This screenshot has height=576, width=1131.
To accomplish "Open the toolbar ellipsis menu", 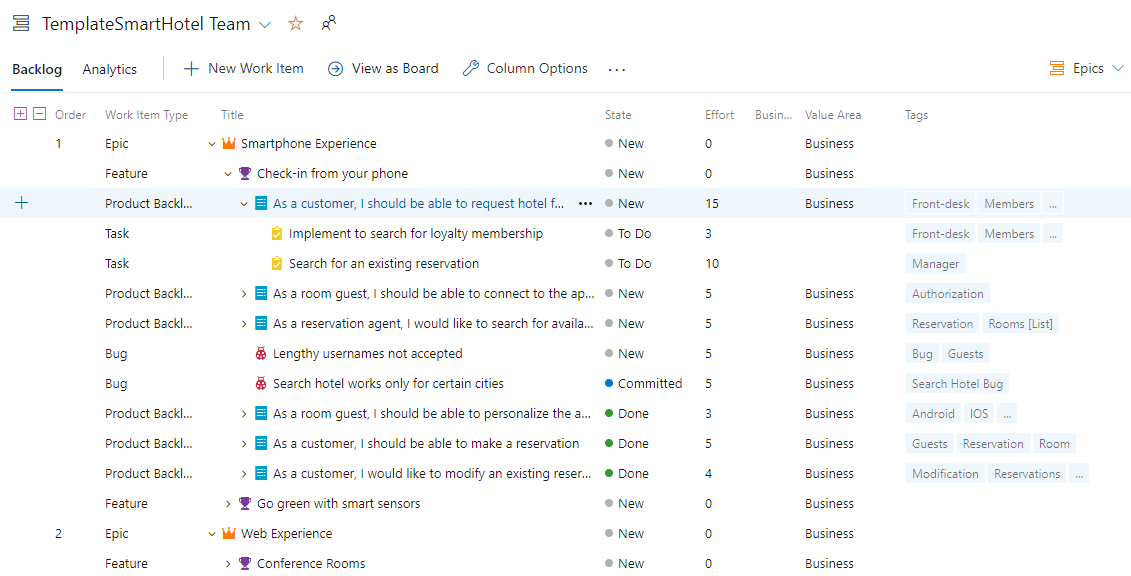I will click(x=616, y=69).
